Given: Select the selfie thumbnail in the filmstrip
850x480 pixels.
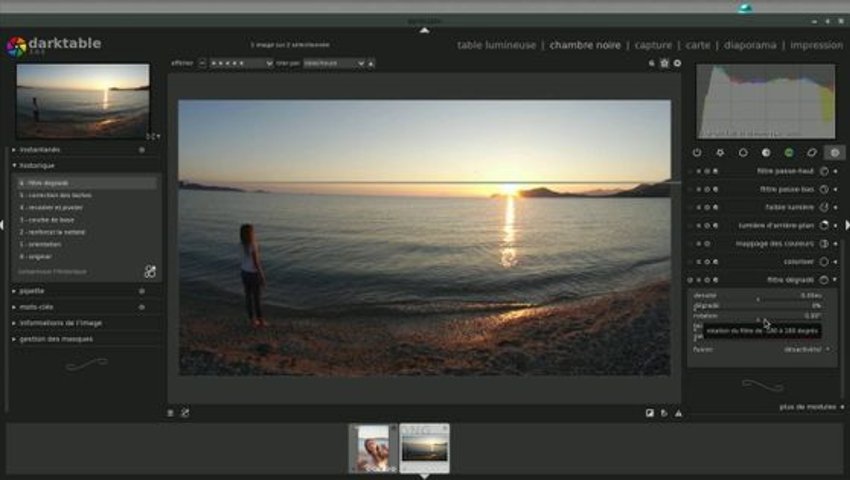Looking at the screenshot, I should coord(373,448).
